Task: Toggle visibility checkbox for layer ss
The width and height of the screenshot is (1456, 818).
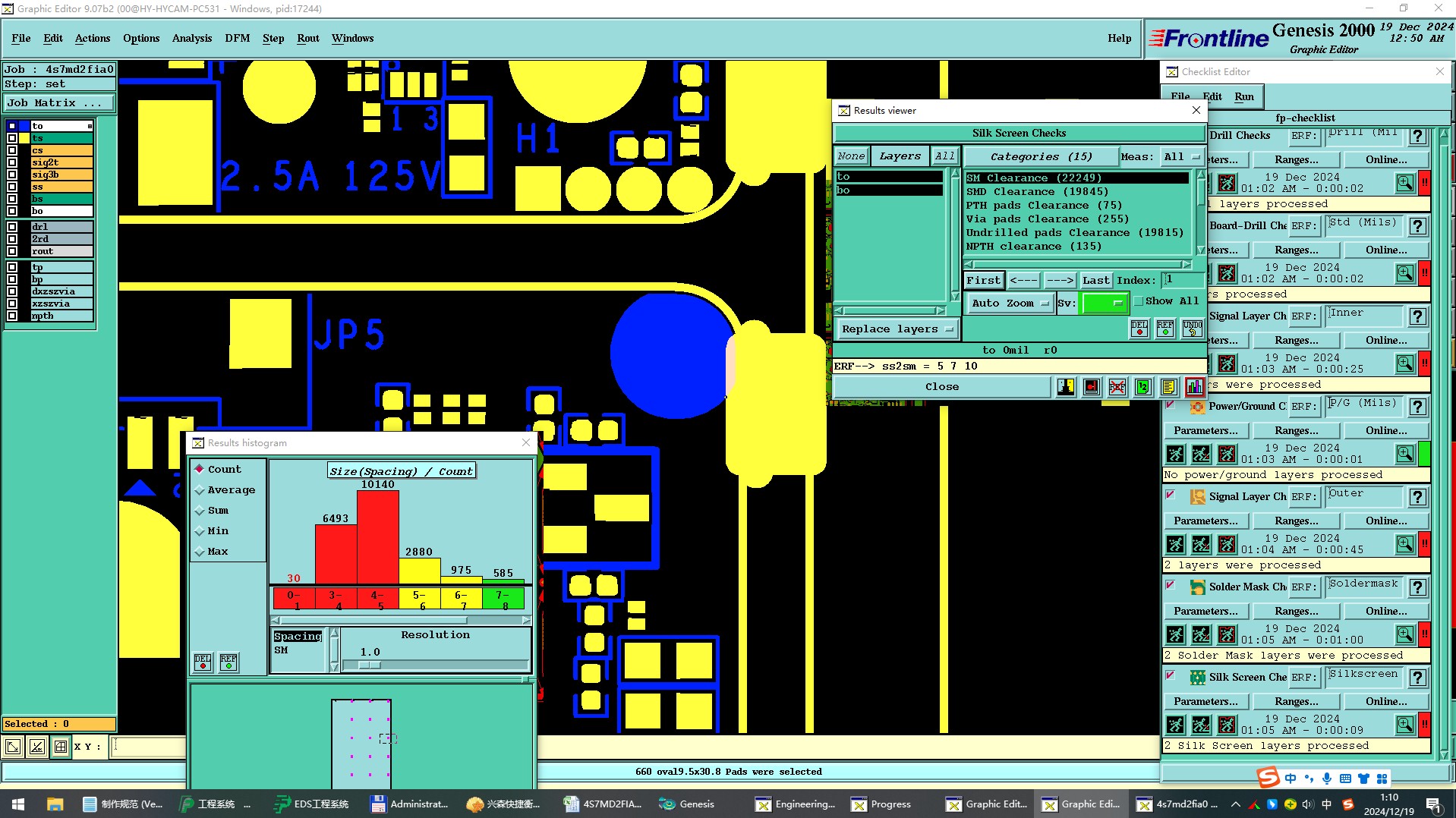Action: coord(12,187)
